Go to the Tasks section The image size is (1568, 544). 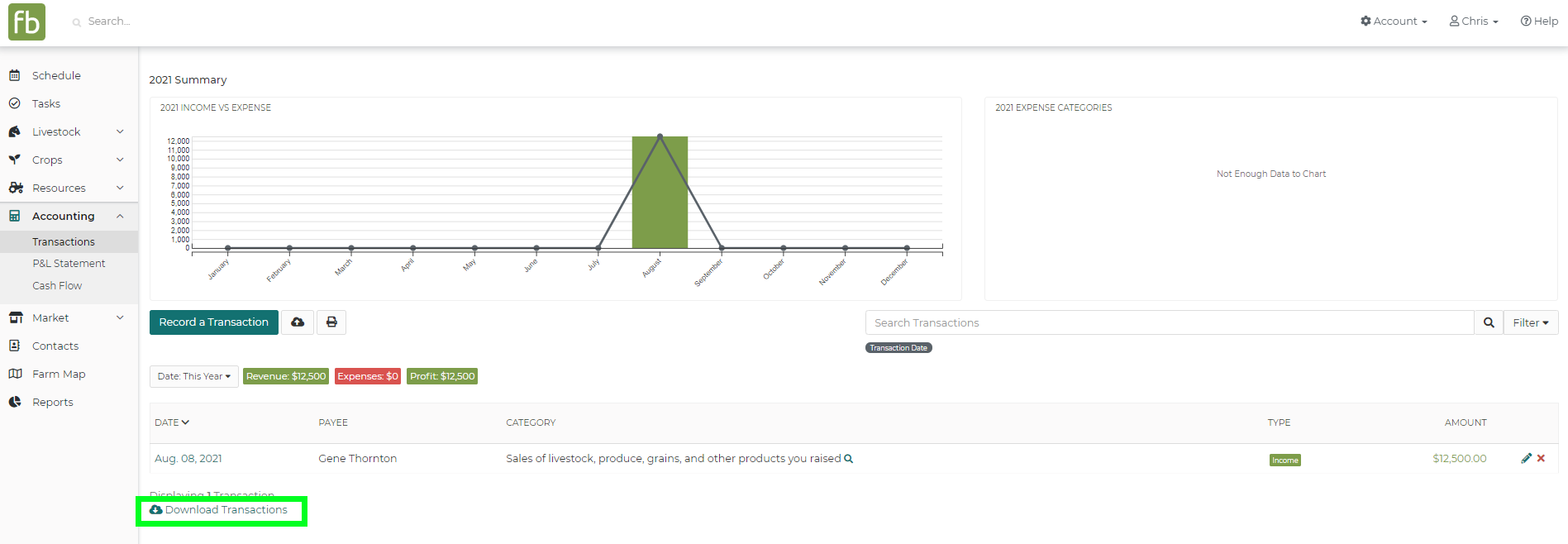click(x=46, y=103)
